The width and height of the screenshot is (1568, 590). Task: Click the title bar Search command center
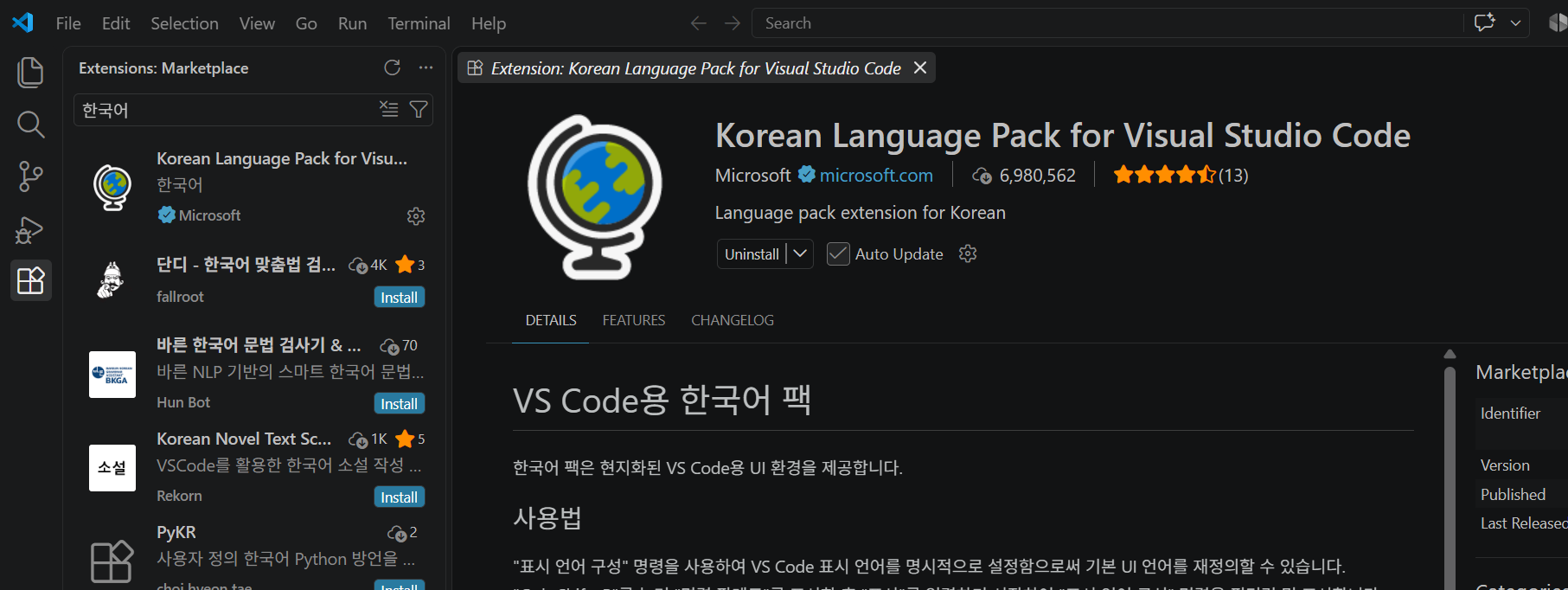(1107, 23)
